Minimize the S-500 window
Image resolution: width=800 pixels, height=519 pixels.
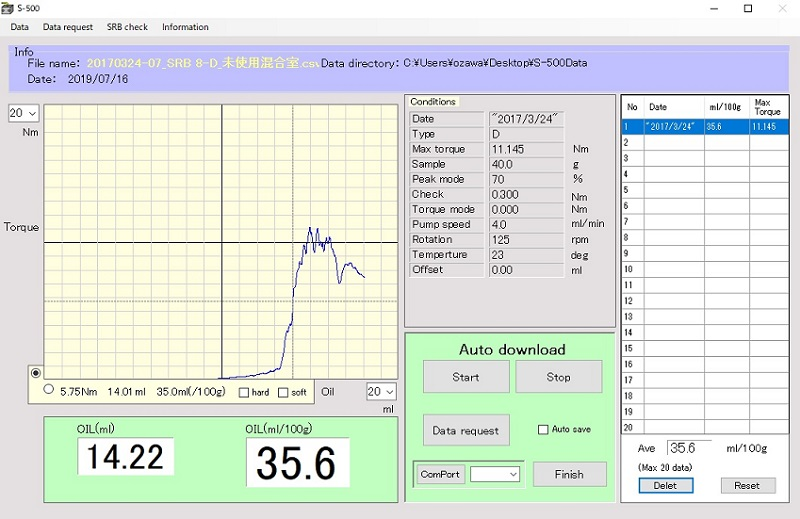click(x=714, y=8)
